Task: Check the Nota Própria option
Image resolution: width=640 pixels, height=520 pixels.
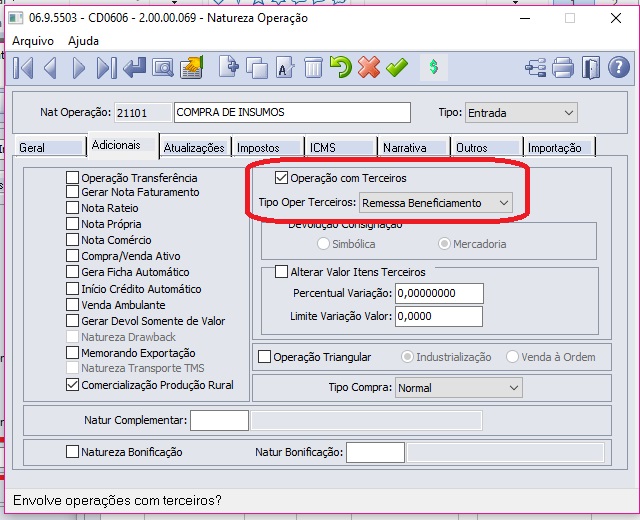Action: [72, 224]
